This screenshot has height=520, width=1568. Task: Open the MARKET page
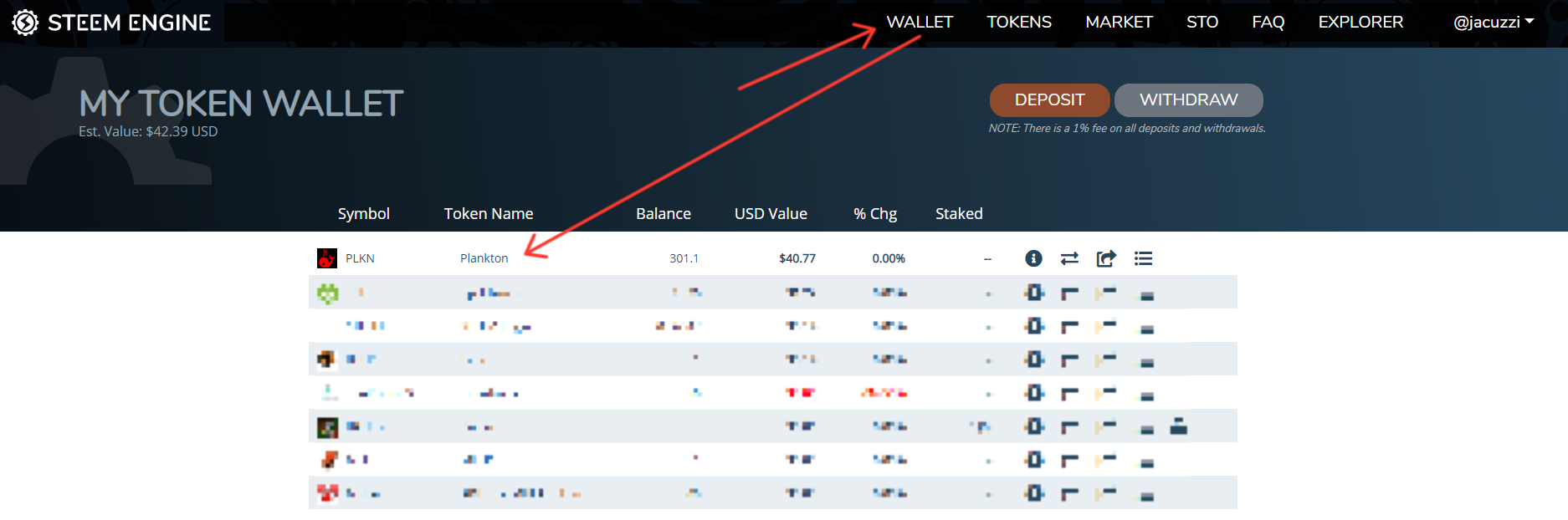[x=1119, y=23]
